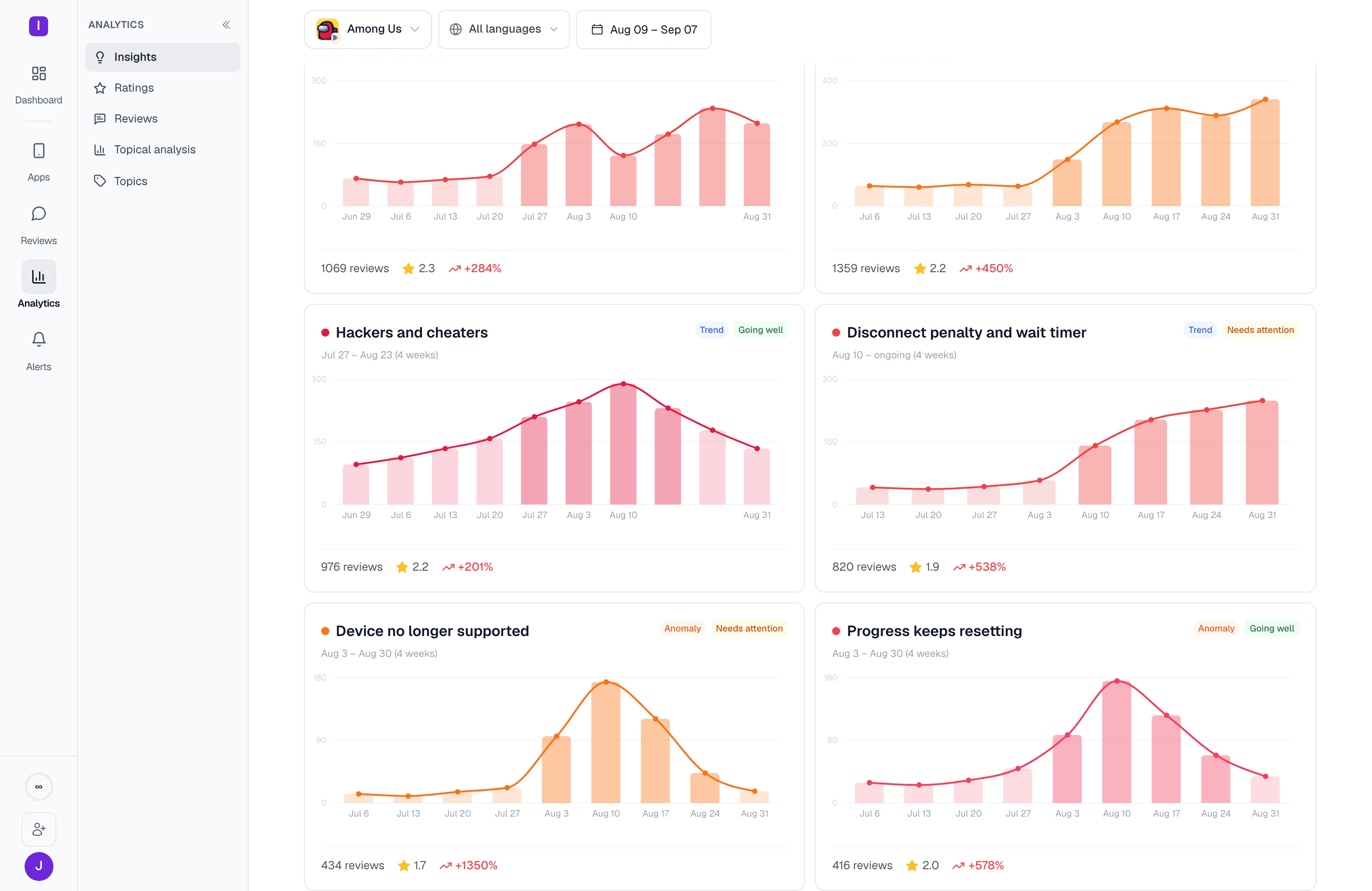Click Going well tag on Progress keeps resetting

click(1272, 628)
